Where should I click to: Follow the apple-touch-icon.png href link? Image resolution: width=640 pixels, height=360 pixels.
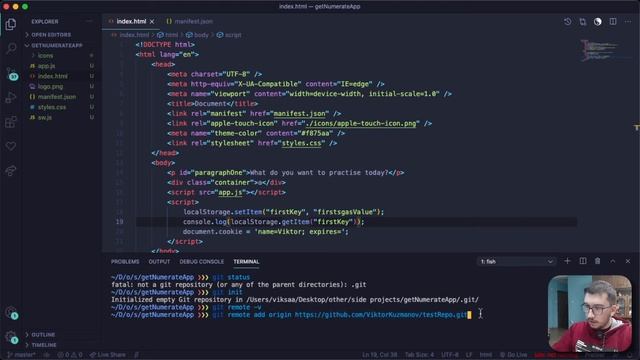361,123
